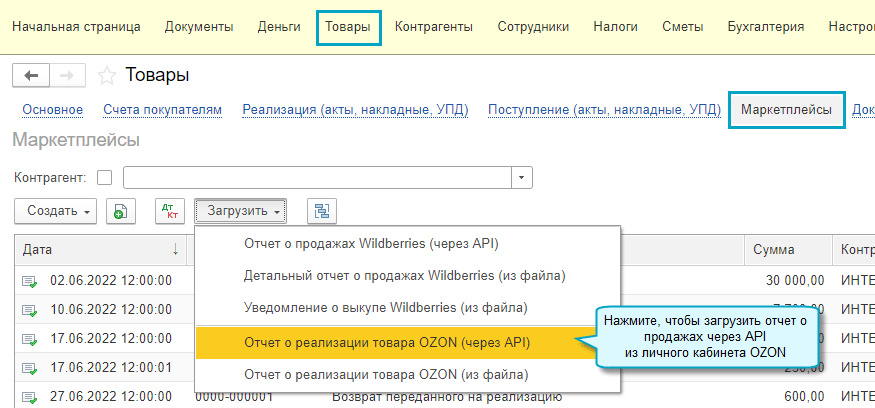The image size is (875, 408).
Task: Show Дт/Кт postings icon
Action: click(169, 211)
